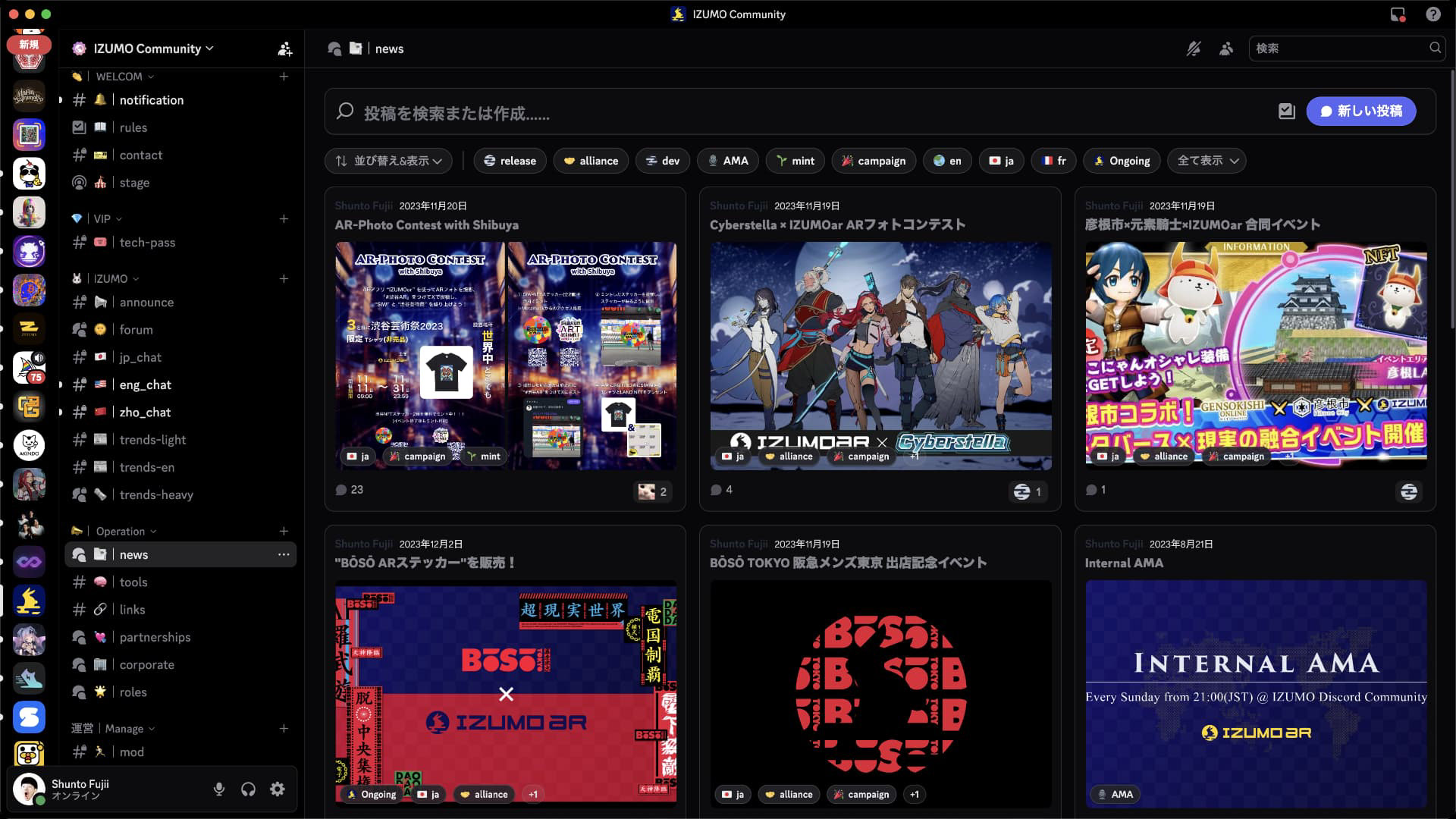The image size is (1456, 819).
Task: Filter posts by campaign tag
Action: (x=874, y=161)
